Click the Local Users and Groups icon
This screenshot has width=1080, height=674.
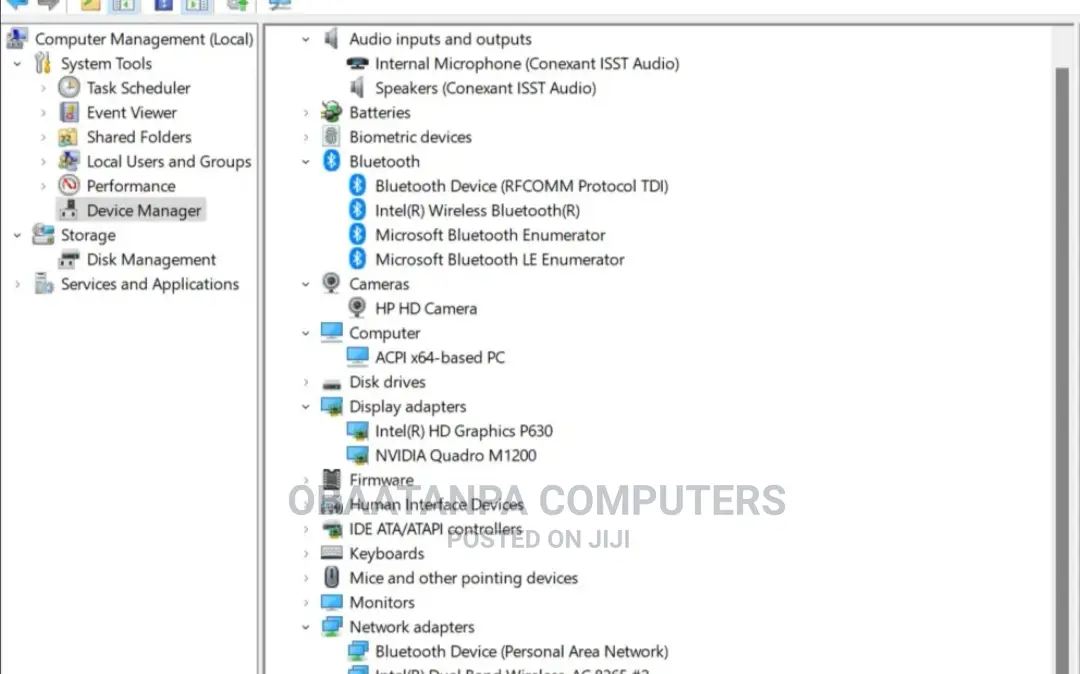coord(68,161)
